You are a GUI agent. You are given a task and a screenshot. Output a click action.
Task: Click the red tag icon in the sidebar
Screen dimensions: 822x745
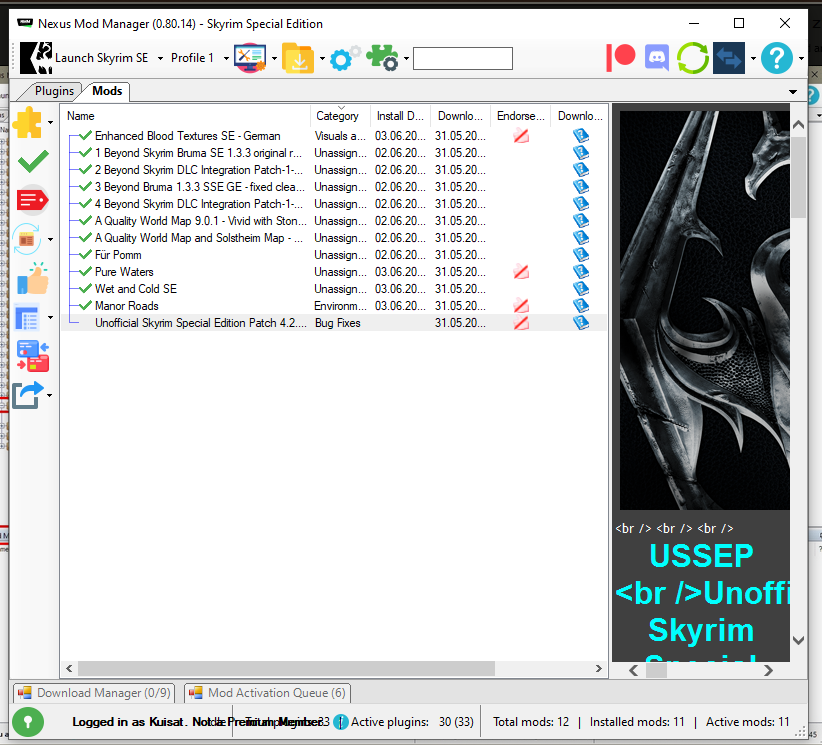point(32,200)
